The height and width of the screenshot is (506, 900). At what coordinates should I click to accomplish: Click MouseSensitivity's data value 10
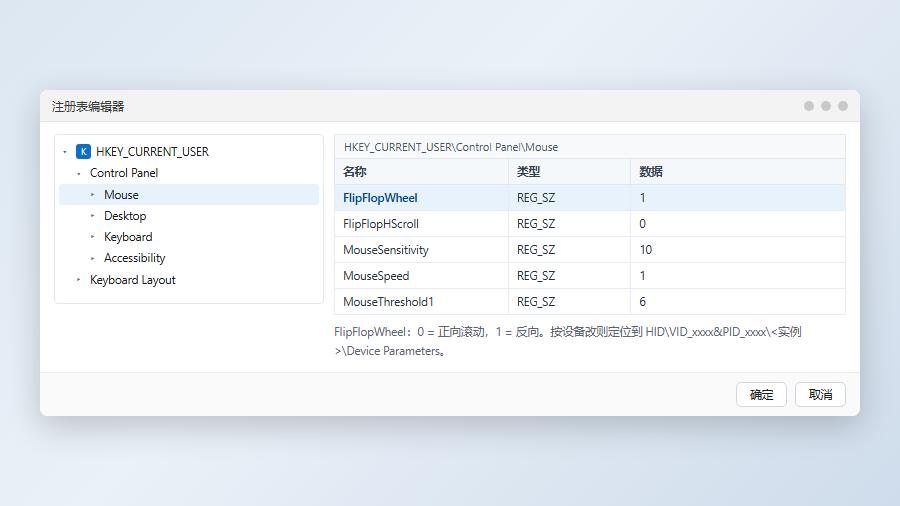646,250
